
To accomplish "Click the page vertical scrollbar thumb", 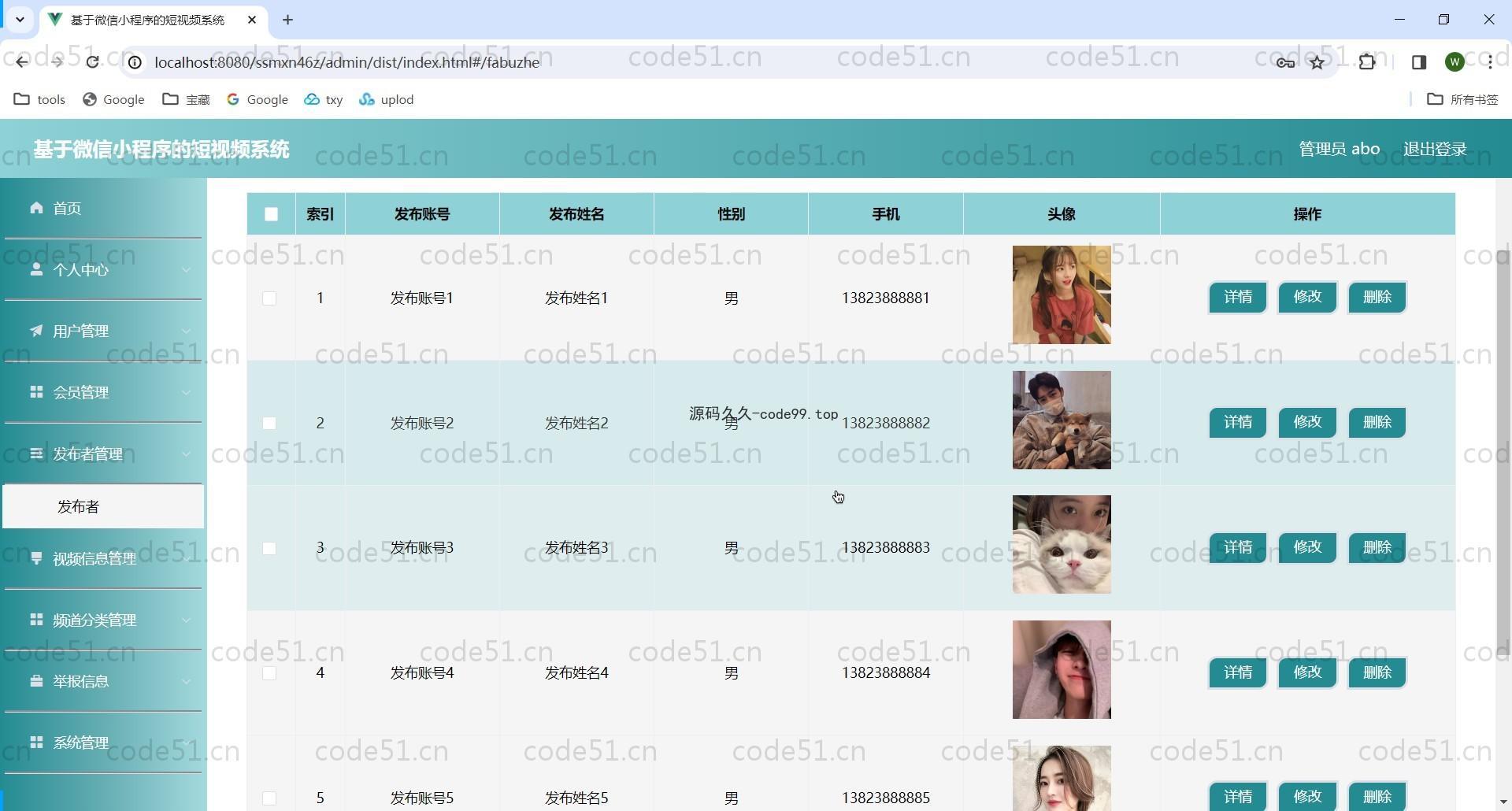I will click(x=1503, y=453).
